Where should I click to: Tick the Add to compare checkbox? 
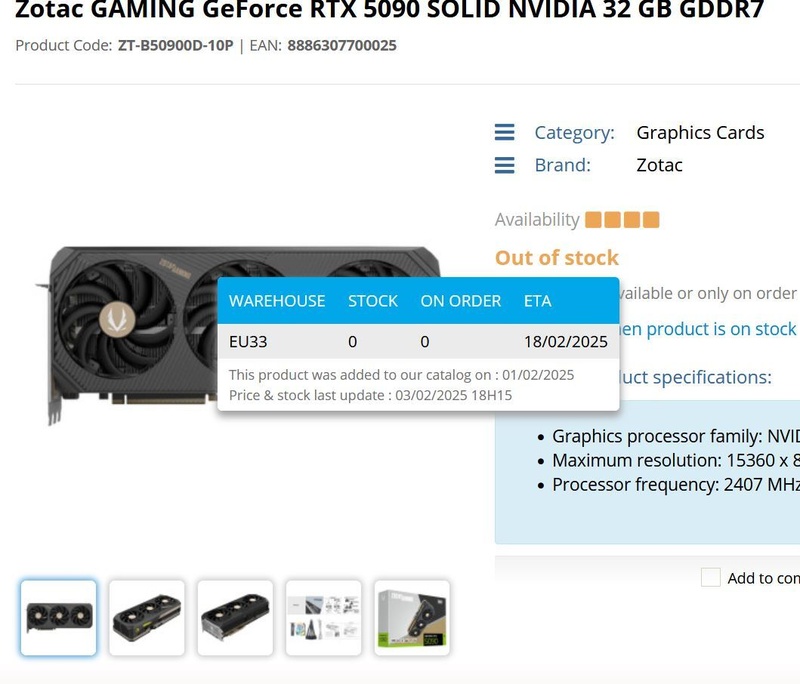tap(710, 578)
